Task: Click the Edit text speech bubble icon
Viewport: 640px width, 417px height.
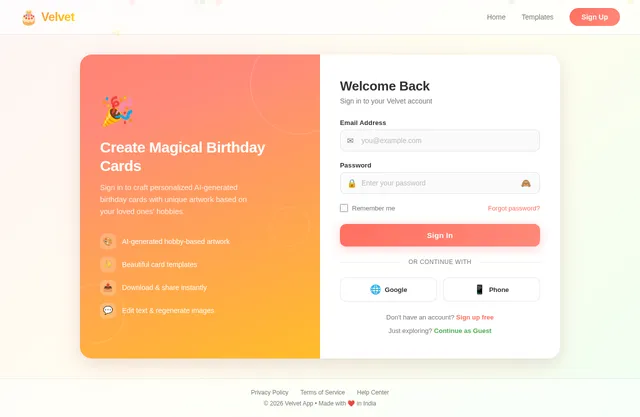Action: 108,310
